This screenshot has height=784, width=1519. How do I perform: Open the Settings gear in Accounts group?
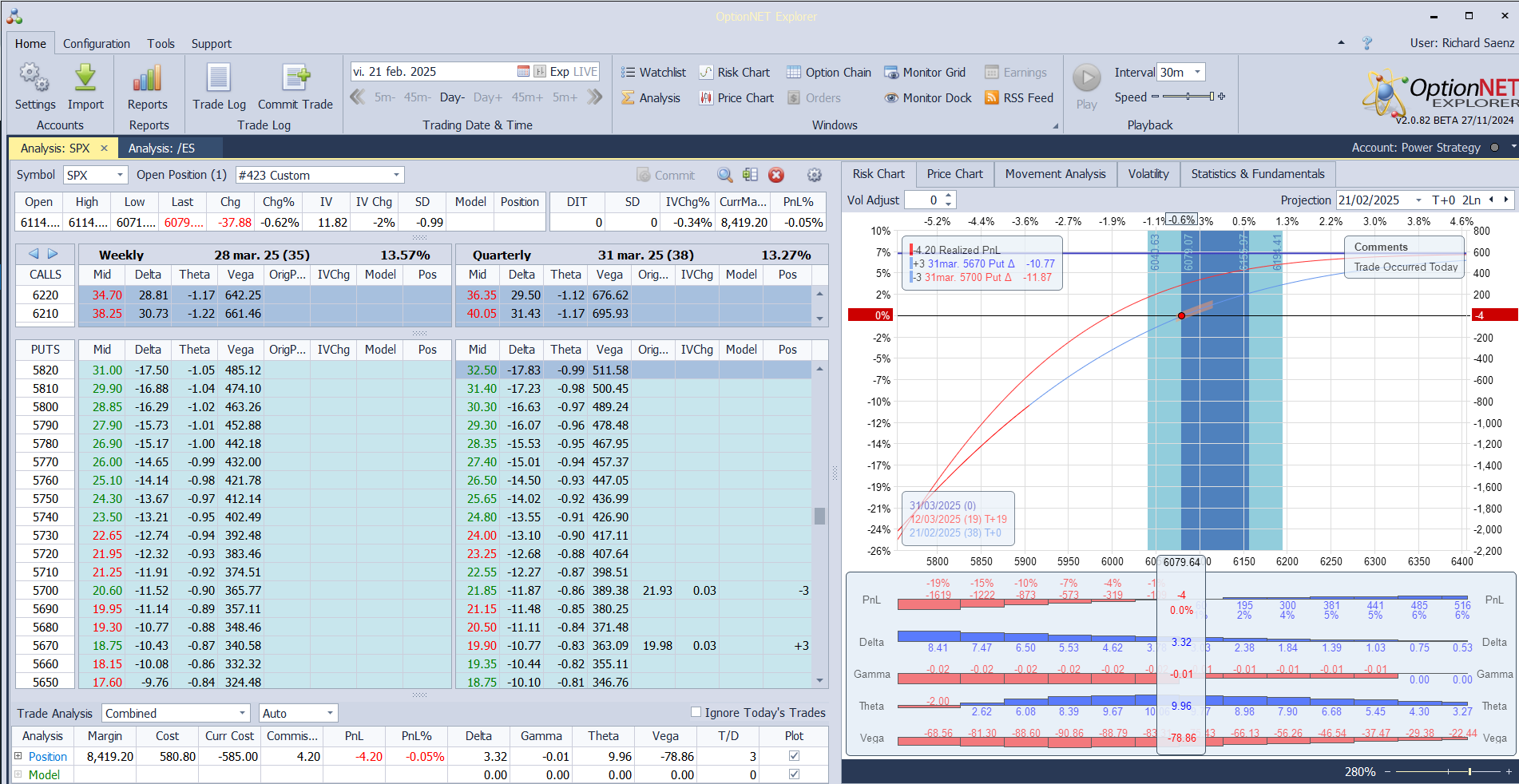click(34, 78)
